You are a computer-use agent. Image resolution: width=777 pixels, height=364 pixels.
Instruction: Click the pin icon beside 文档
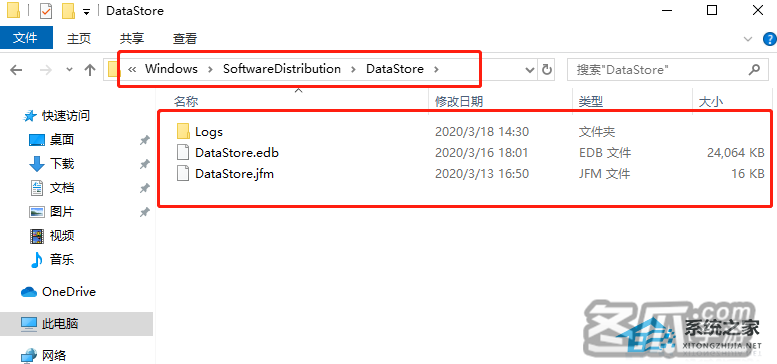coord(145,188)
